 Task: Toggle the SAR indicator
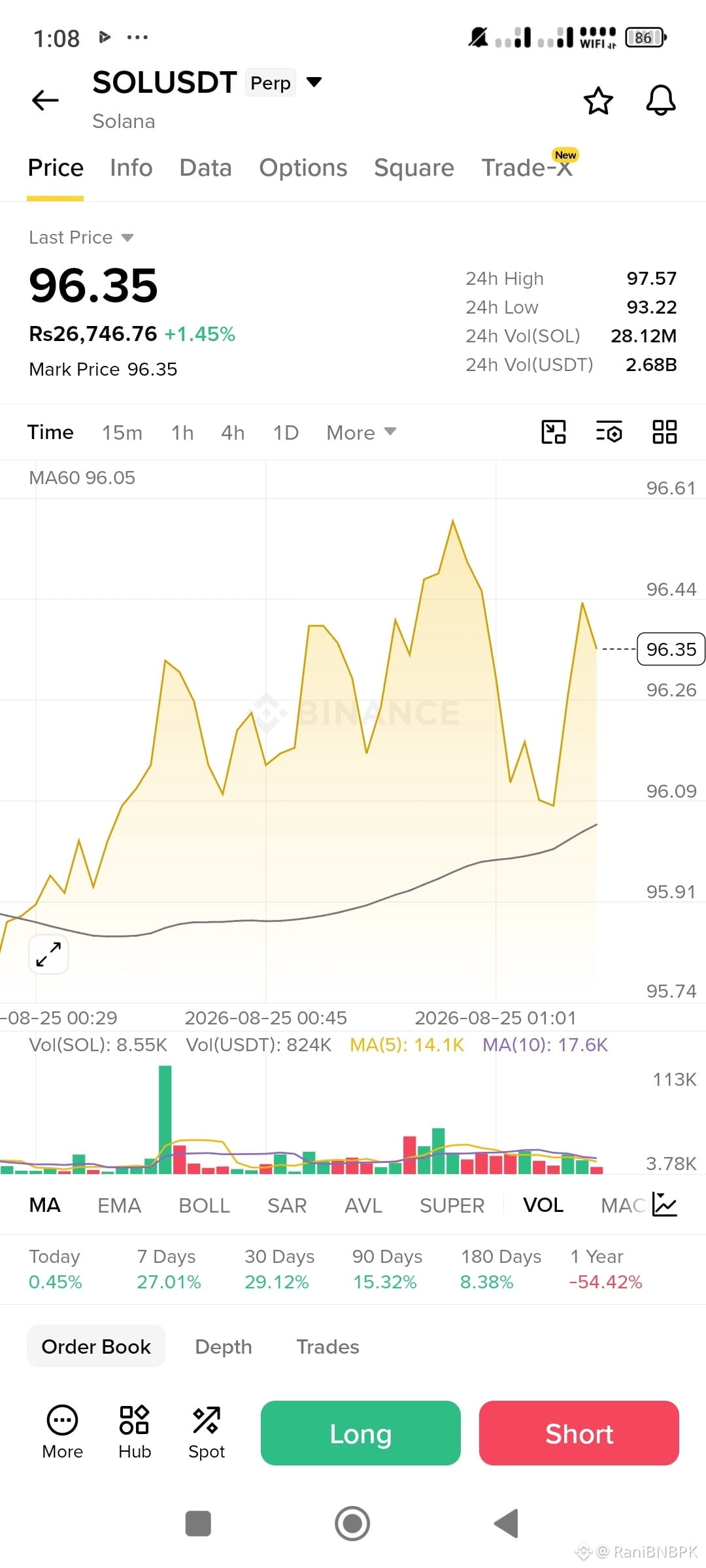pos(287,1205)
